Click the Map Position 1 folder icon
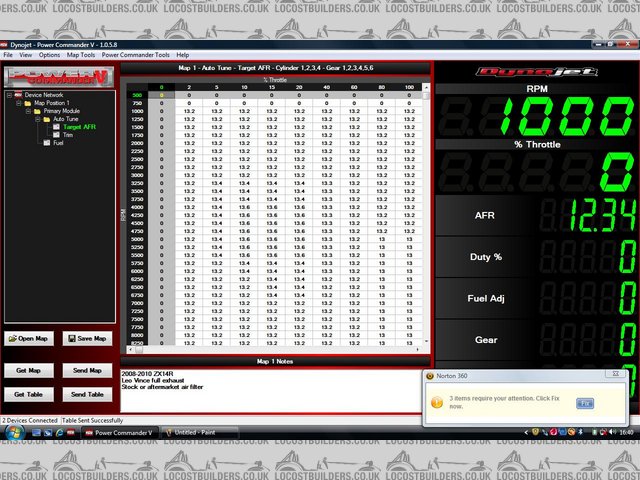Viewport: 640px width, 480px height. pyautogui.click(x=28, y=103)
